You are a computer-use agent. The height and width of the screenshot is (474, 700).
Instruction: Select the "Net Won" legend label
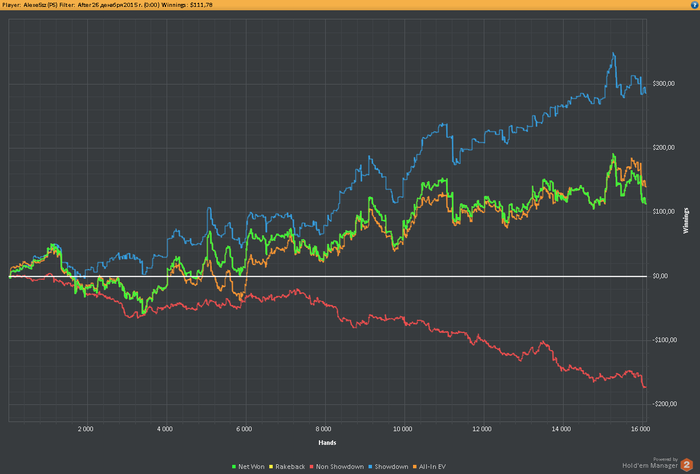click(251, 467)
